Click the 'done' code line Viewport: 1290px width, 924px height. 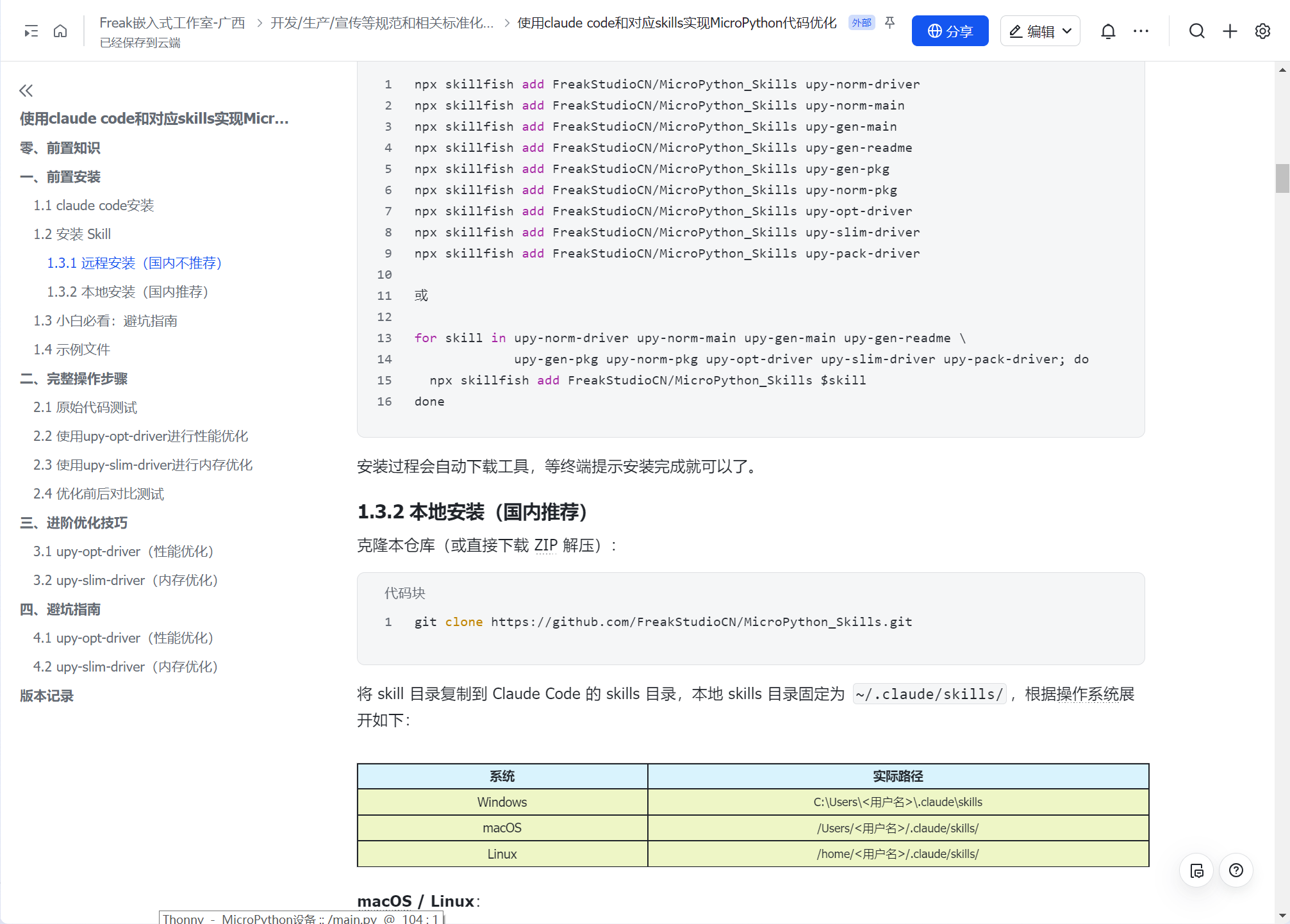coord(429,401)
